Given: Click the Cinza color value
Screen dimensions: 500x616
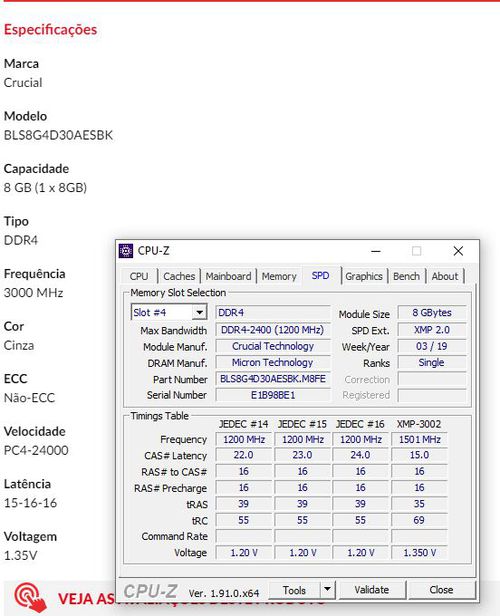Looking at the screenshot, I should click(19, 345).
